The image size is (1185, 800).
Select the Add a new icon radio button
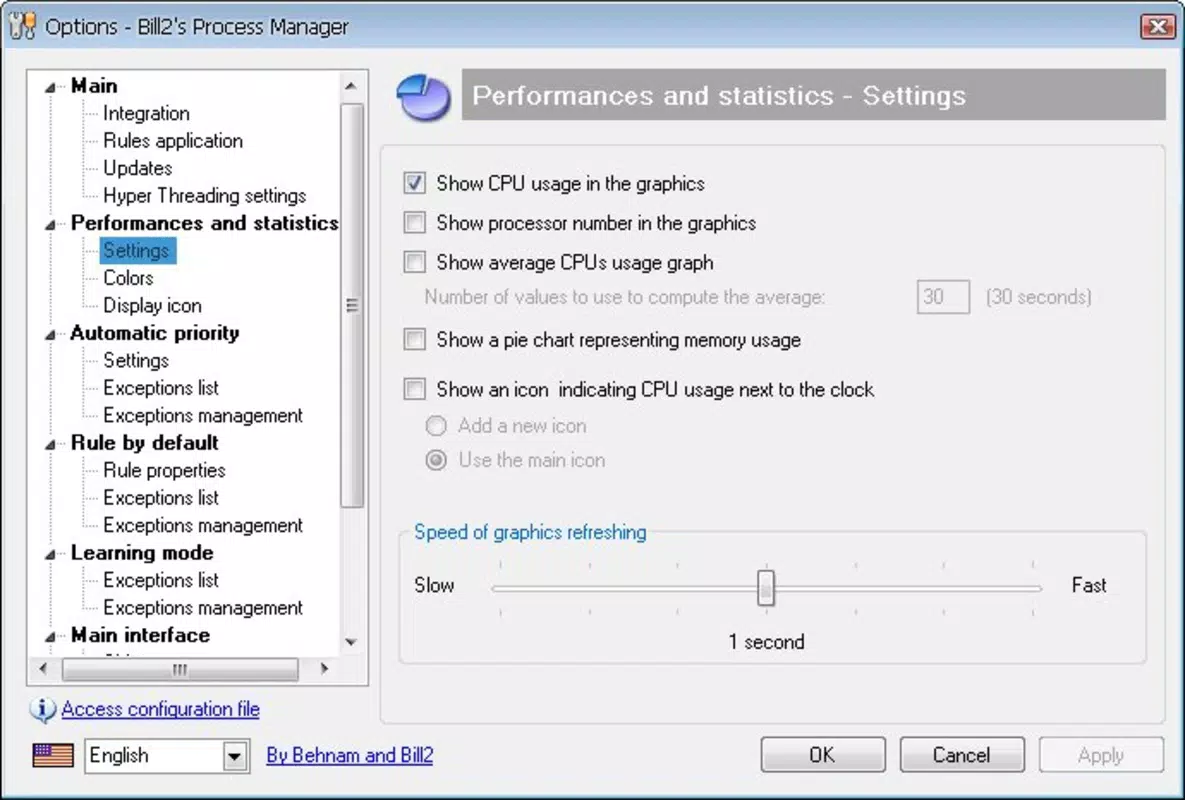click(436, 426)
